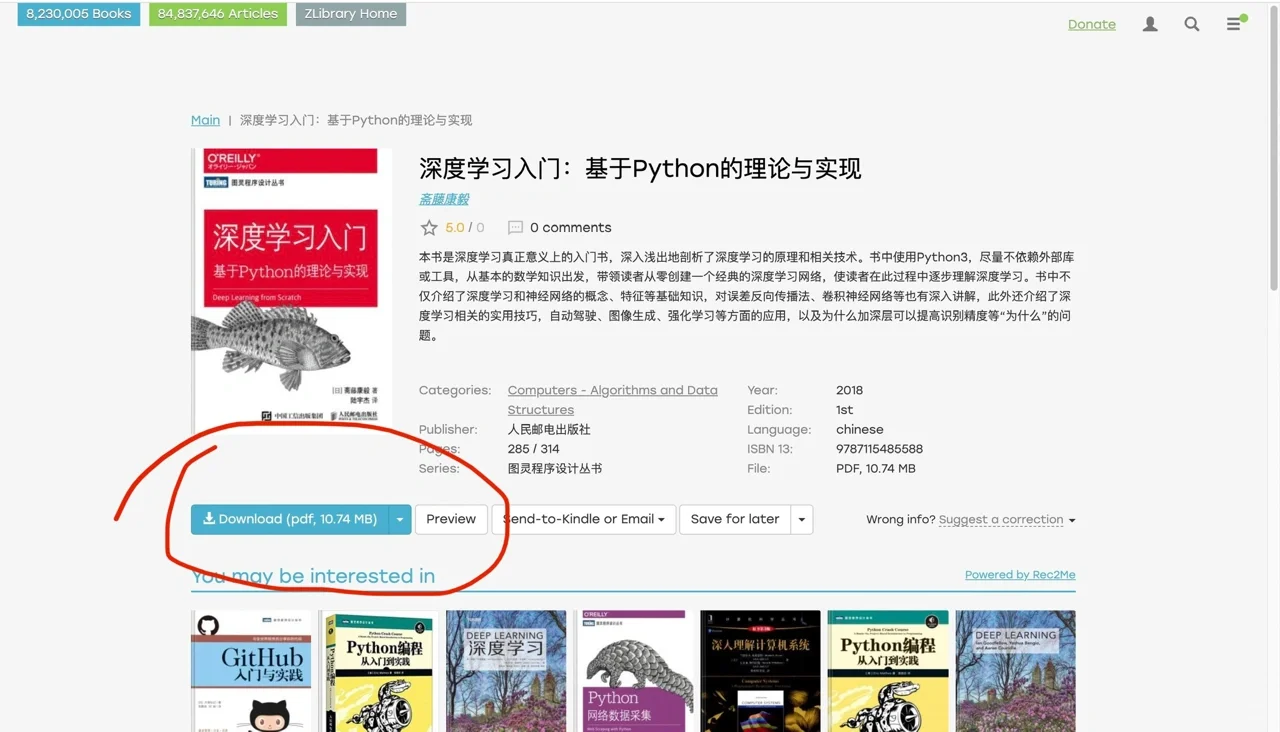This screenshot has width=1280, height=732.
Task: Click the file value PDF, 10.74 MB
Action: (x=876, y=468)
